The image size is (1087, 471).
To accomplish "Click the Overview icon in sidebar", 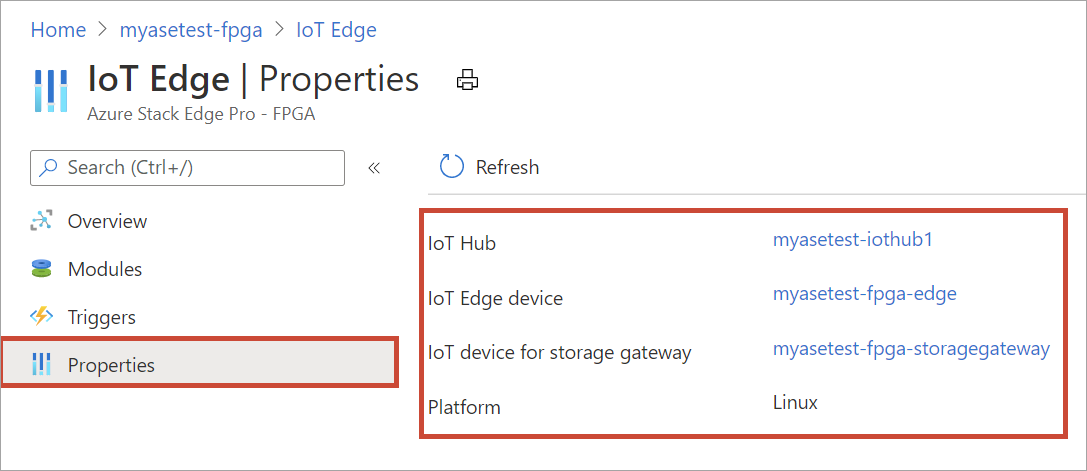I will pos(41,221).
